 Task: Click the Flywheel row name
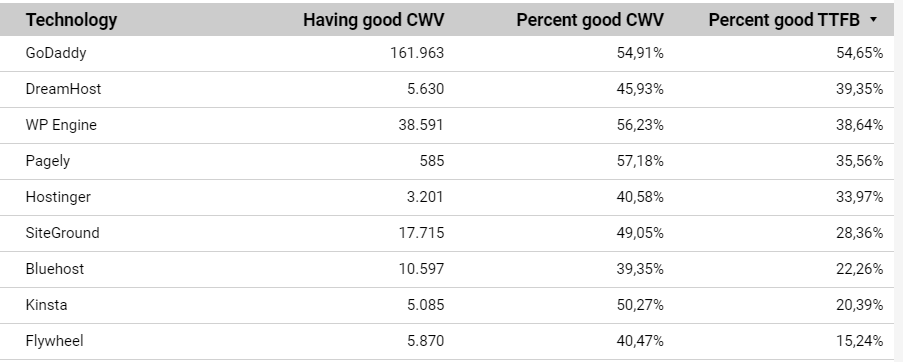click(x=54, y=341)
